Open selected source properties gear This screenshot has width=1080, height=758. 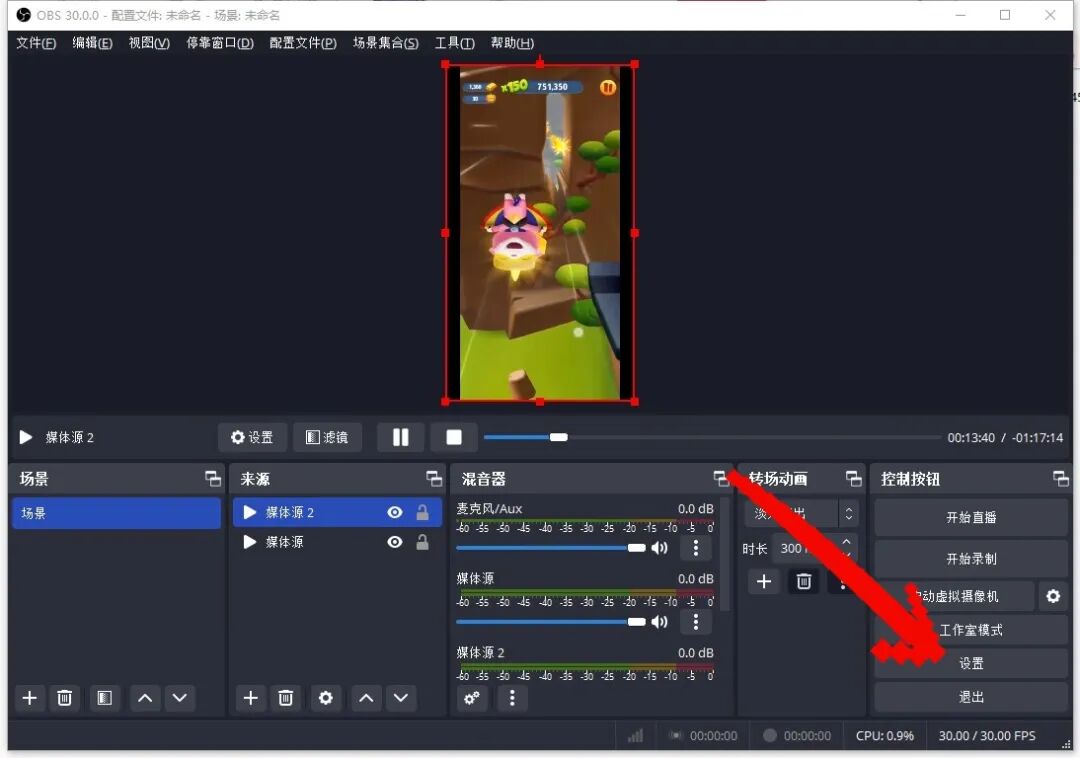pyautogui.click(x=325, y=698)
